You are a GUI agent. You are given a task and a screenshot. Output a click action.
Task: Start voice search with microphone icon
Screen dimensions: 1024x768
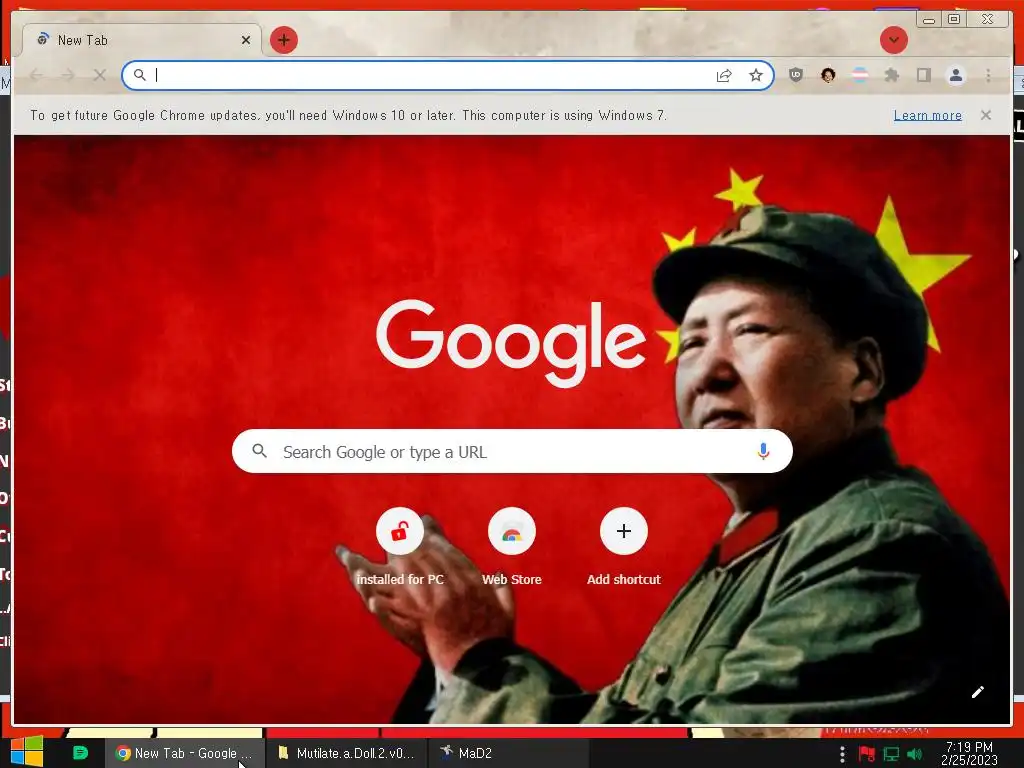tap(763, 451)
